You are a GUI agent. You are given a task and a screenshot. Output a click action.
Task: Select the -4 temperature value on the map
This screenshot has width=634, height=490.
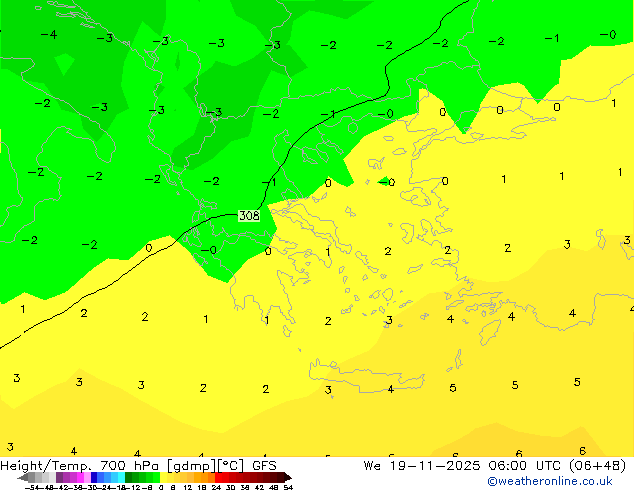coord(49,34)
